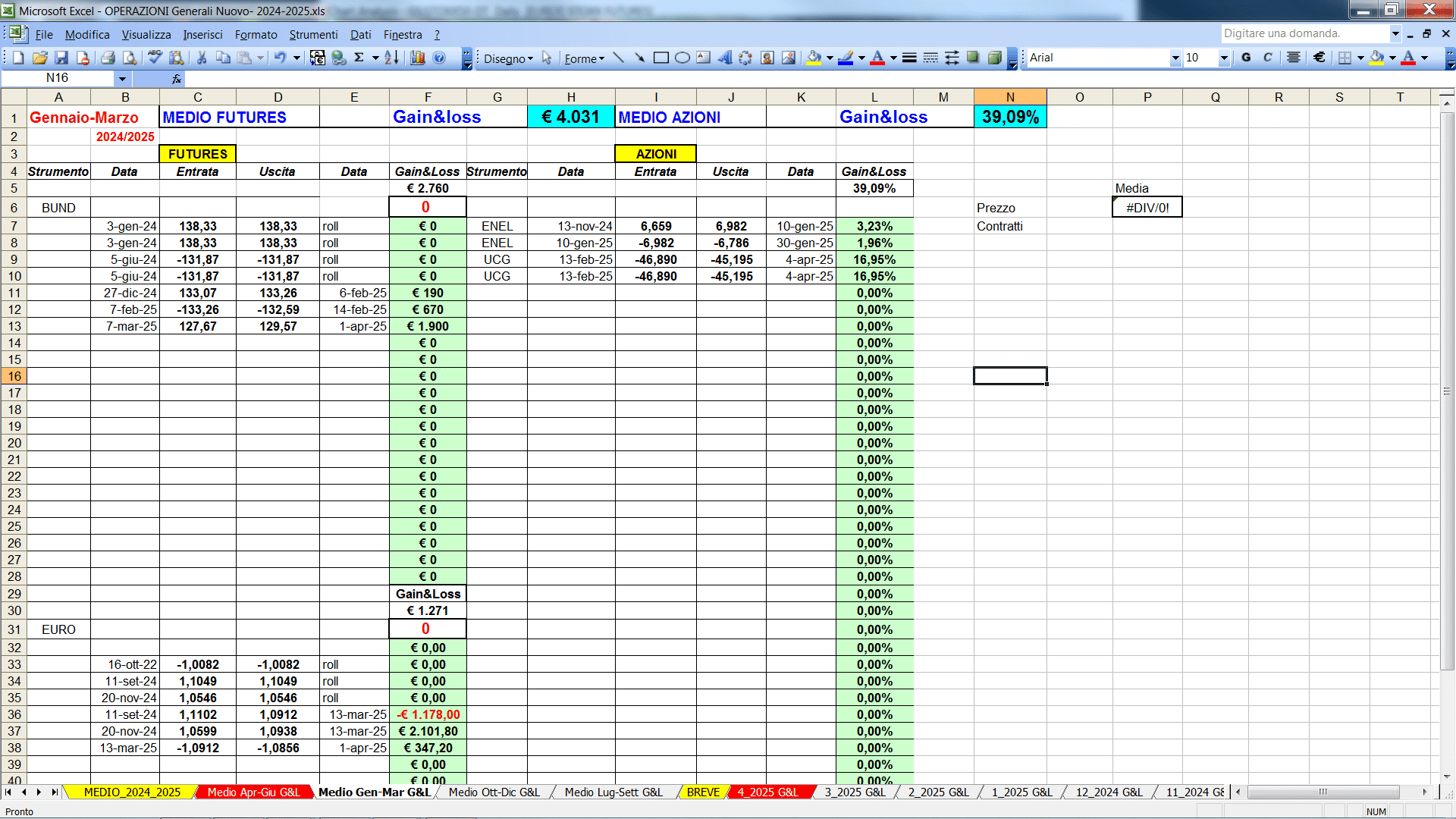Open the Visualizza menu
The height and width of the screenshot is (819, 1456).
click(146, 35)
